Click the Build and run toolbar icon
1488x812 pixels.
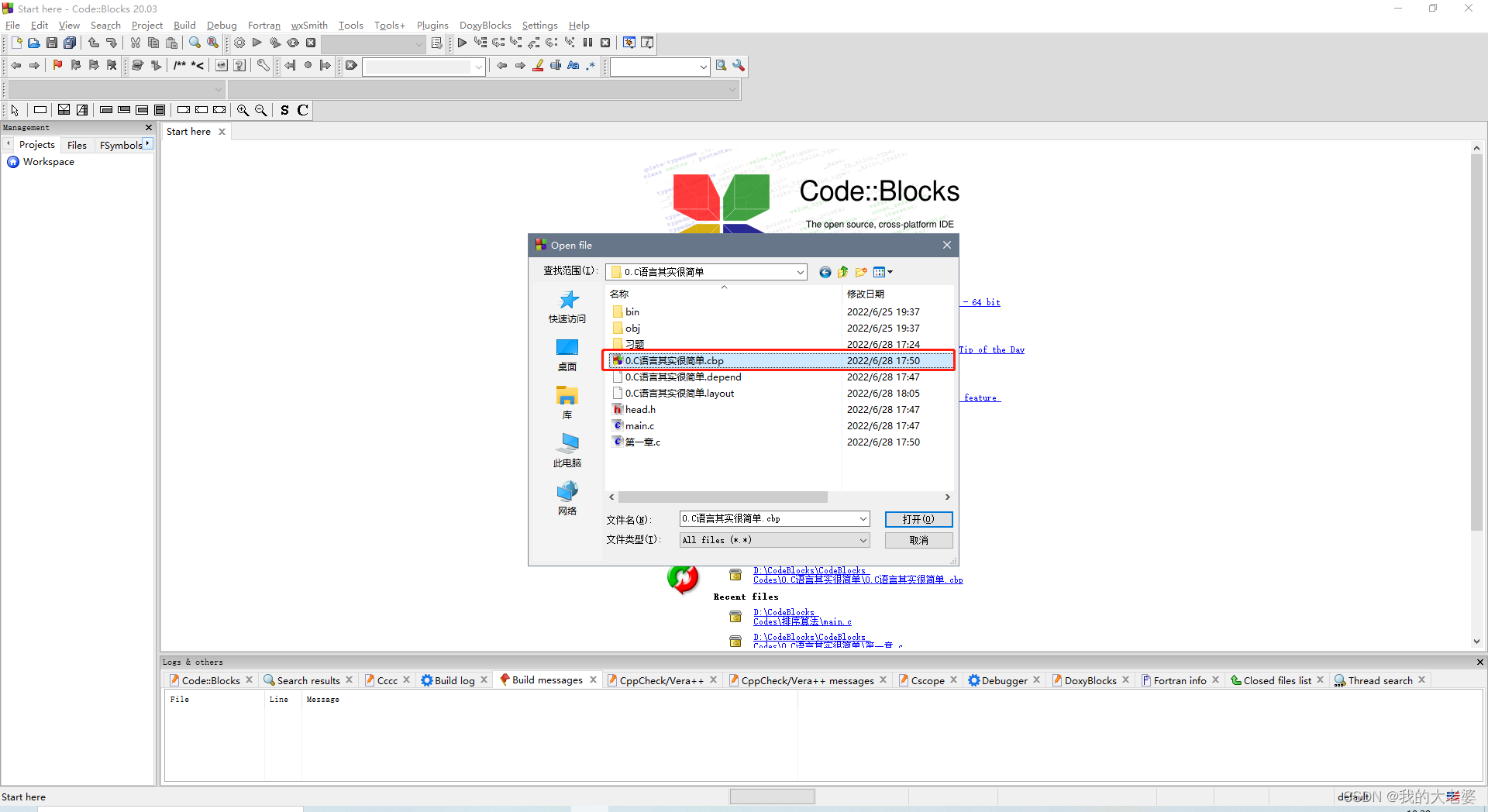tap(275, 43)
